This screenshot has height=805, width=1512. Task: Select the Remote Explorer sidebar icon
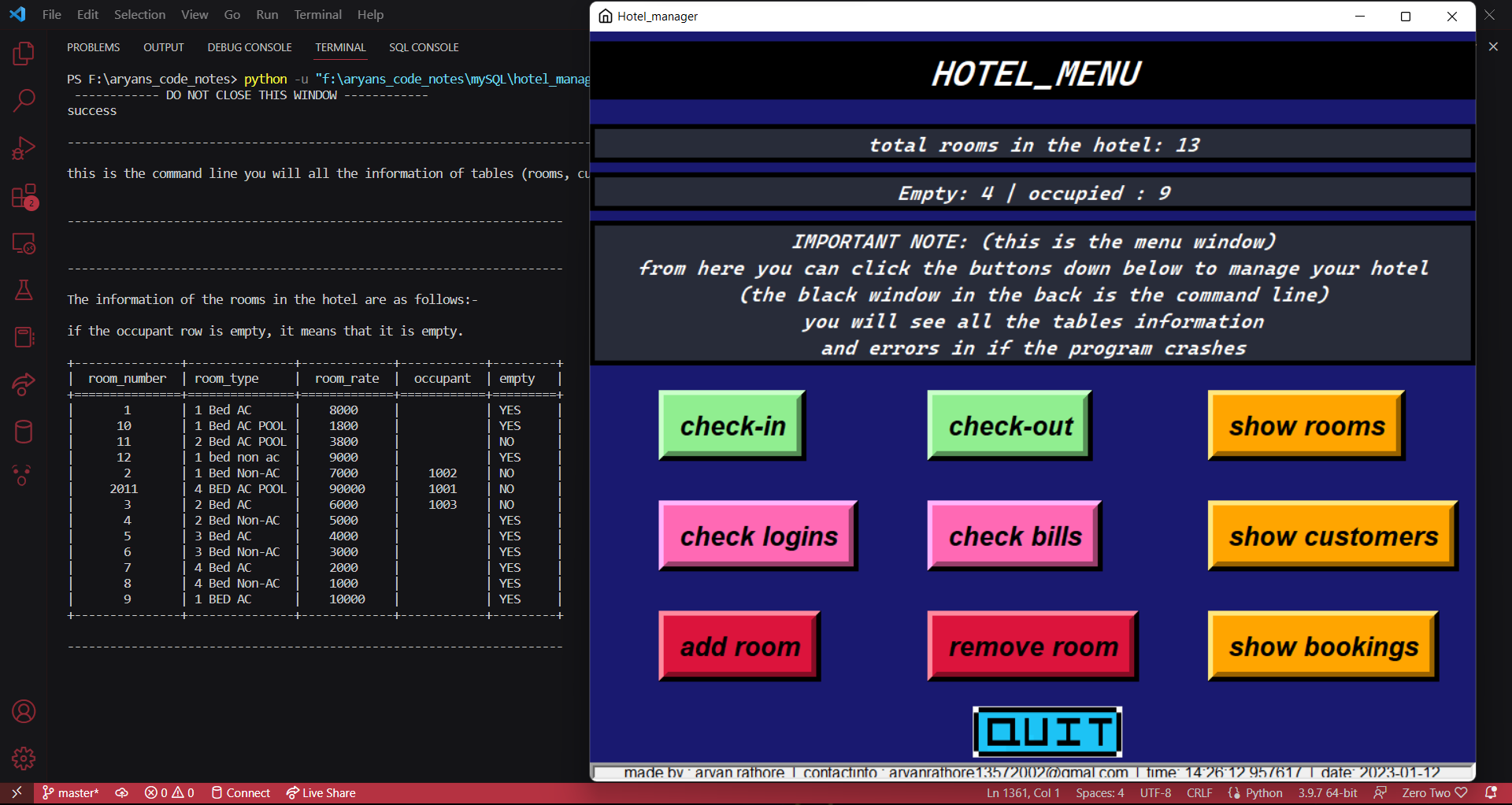click(x=24, y=244)
